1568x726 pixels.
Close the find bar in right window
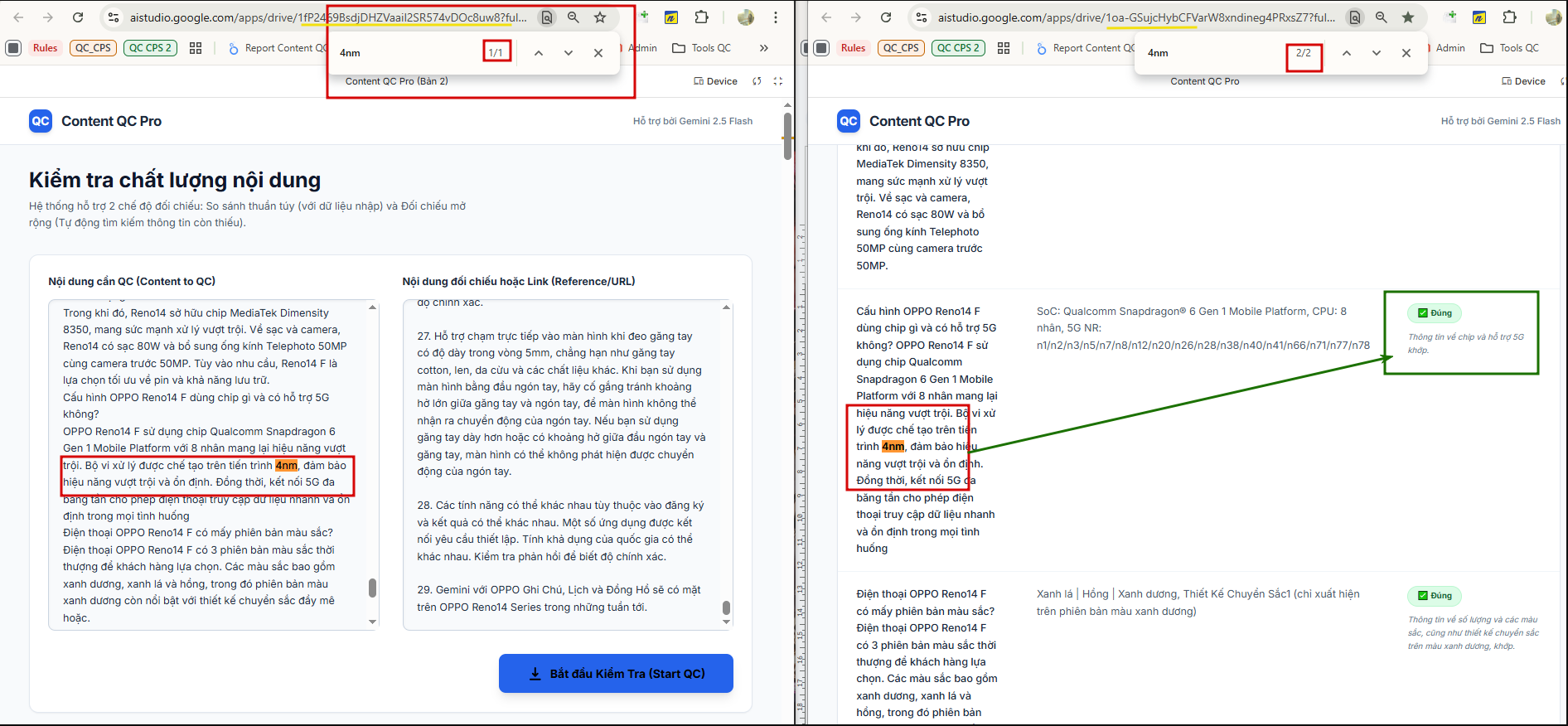tap(1406, 53)
